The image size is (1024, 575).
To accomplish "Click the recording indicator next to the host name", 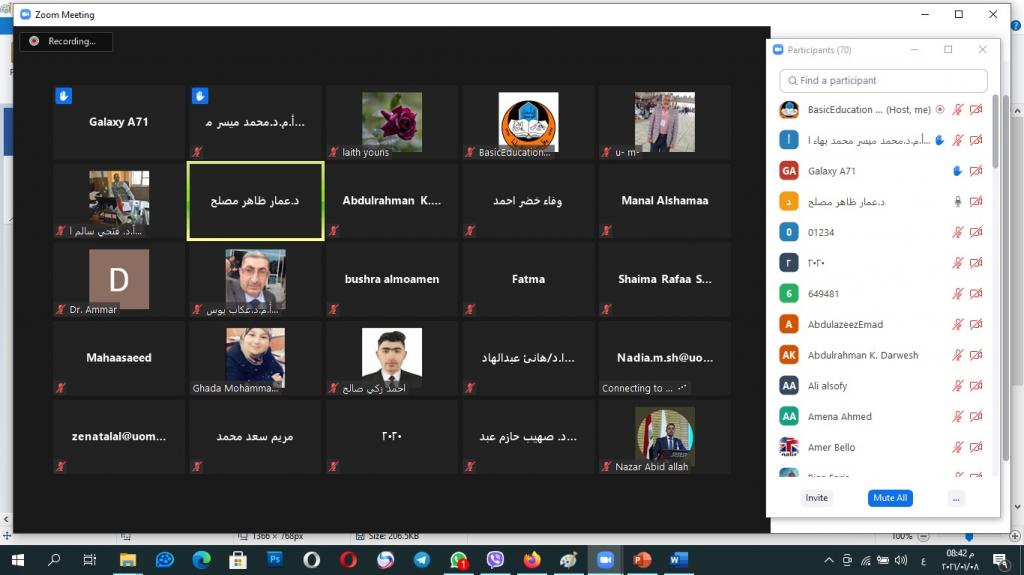I will point(939,110).
